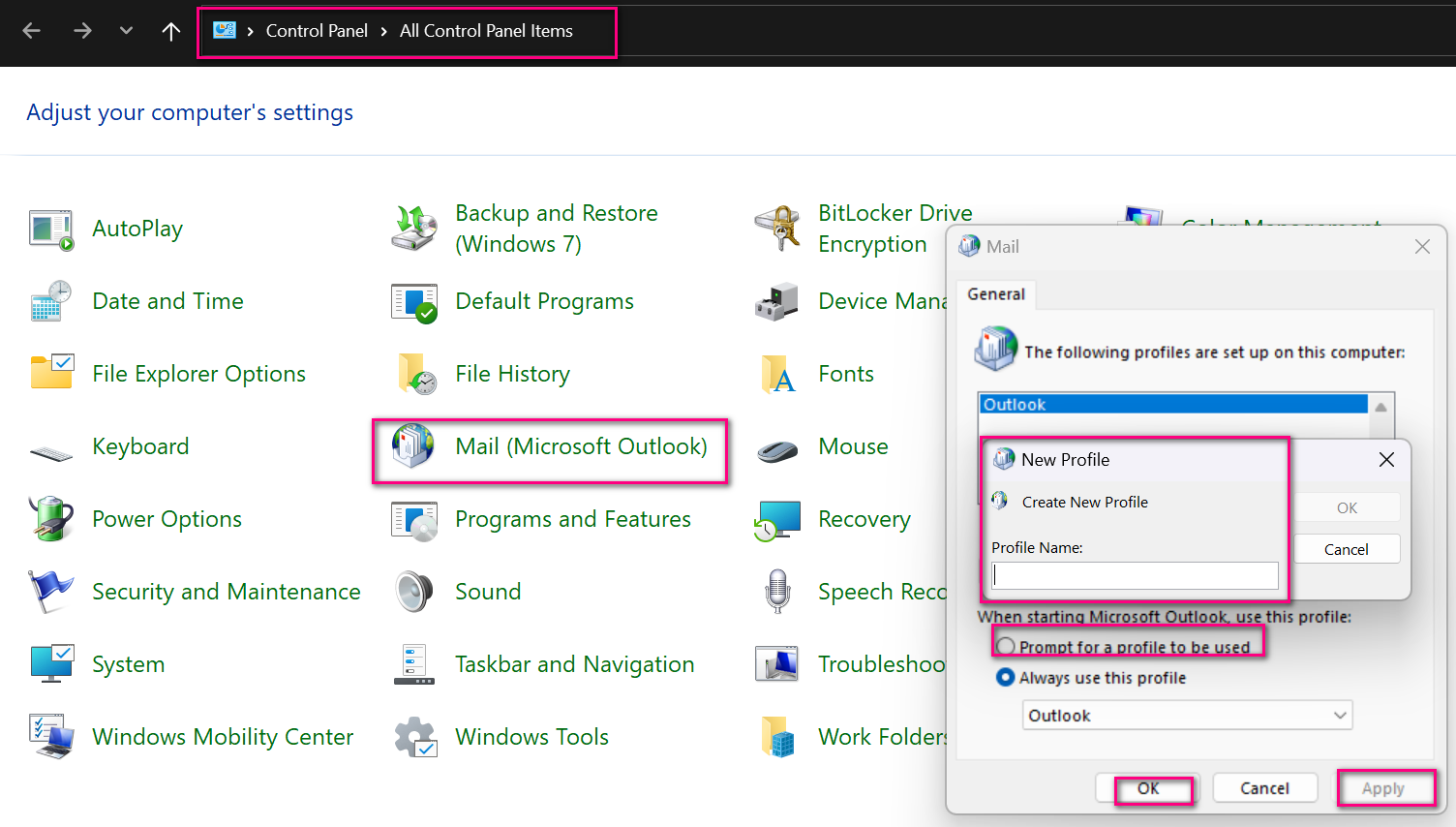Click 'All Control Panel Items' in breadcrumb

tap(486, 30)
